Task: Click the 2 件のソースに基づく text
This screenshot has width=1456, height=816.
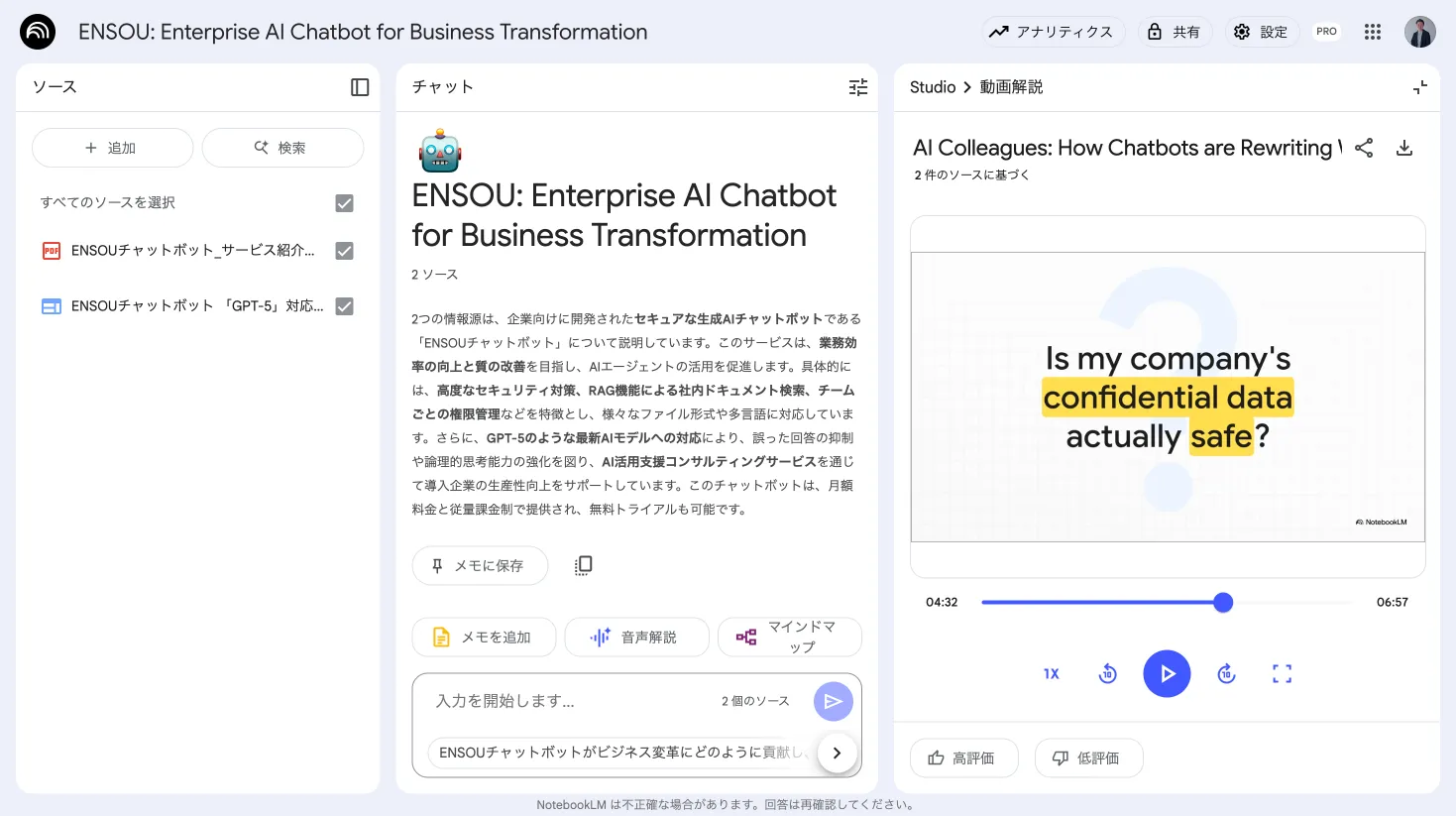Action: [x=971, y=175]
